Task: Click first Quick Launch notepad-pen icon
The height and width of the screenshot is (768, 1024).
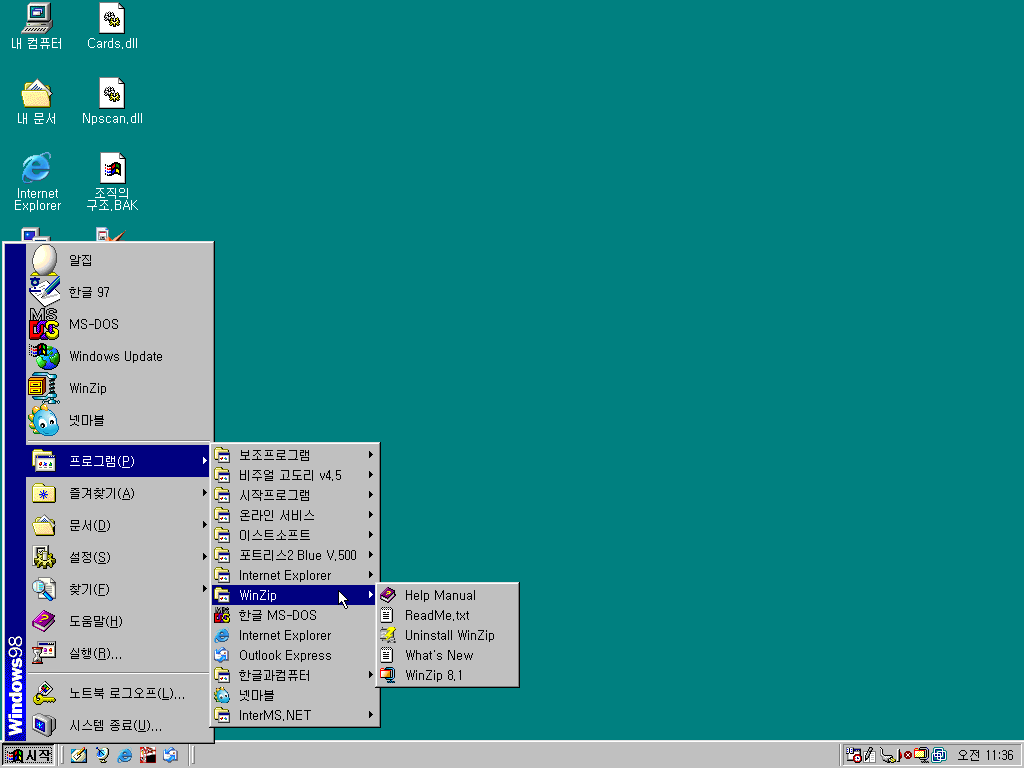Action: (x=79, y=756)
